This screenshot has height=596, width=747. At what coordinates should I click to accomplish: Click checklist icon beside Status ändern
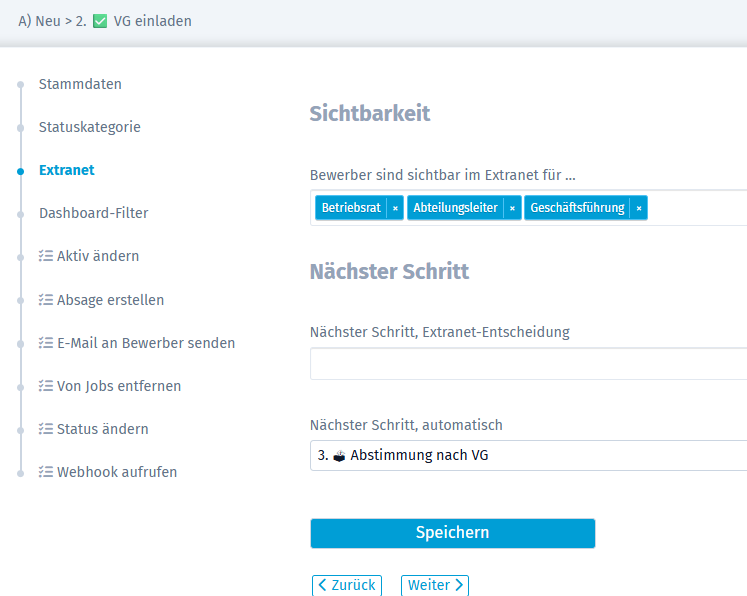(x=46, y=429)
